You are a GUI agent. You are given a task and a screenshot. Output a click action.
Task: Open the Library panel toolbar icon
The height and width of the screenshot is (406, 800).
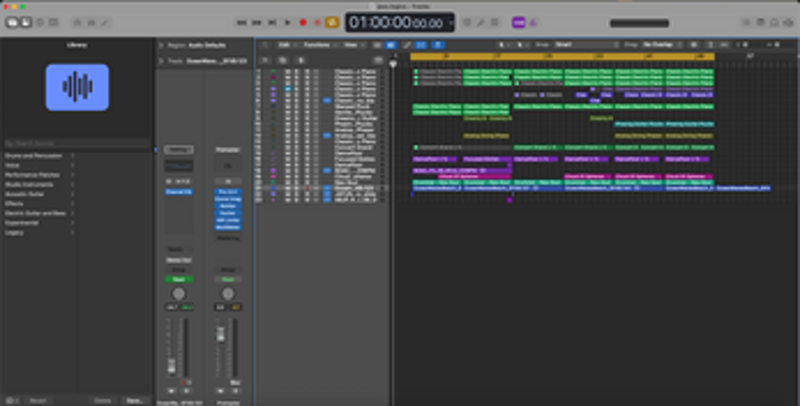(11, 22)
